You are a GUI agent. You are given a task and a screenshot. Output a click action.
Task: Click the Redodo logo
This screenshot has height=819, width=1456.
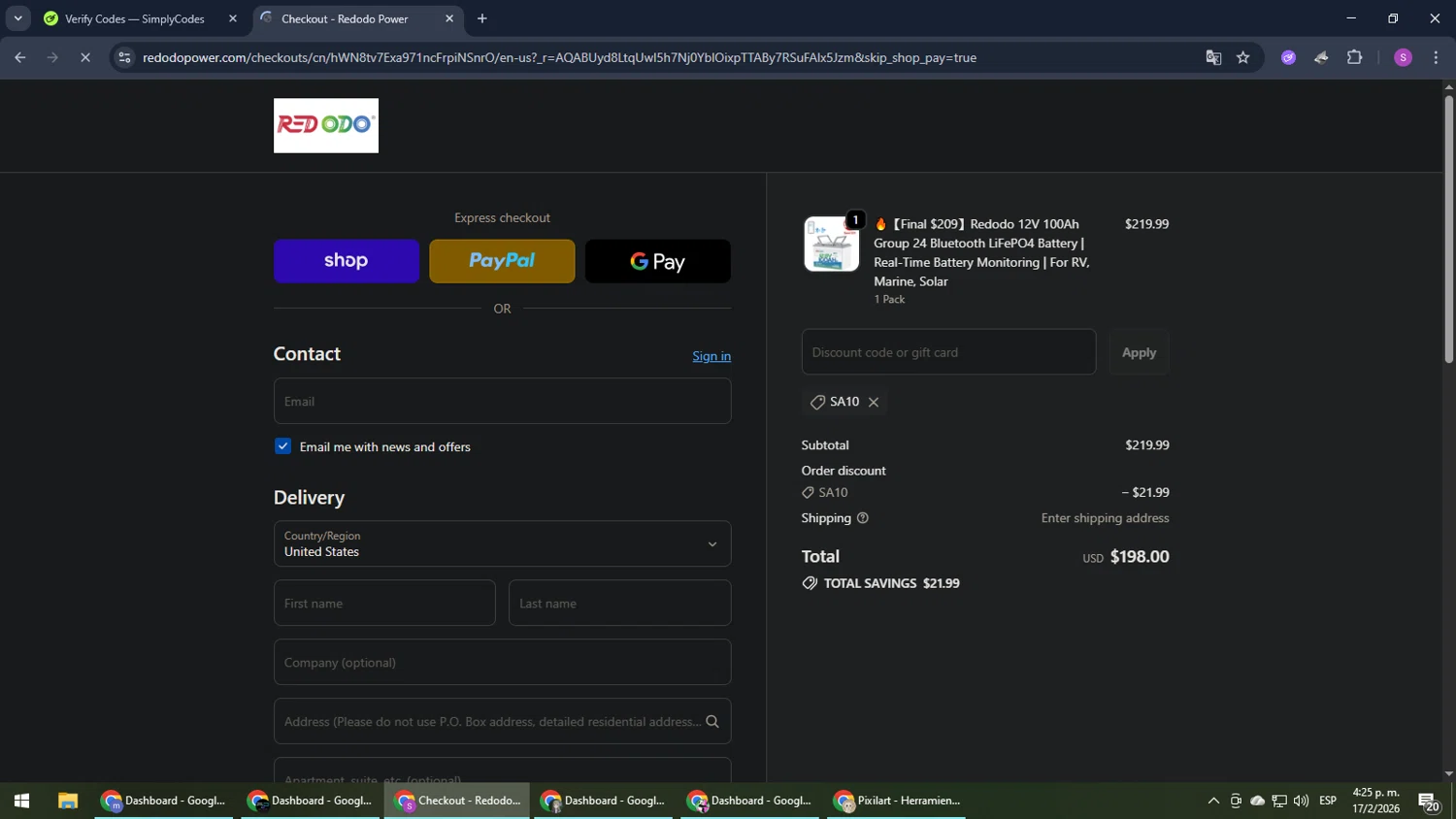[326, 125]
